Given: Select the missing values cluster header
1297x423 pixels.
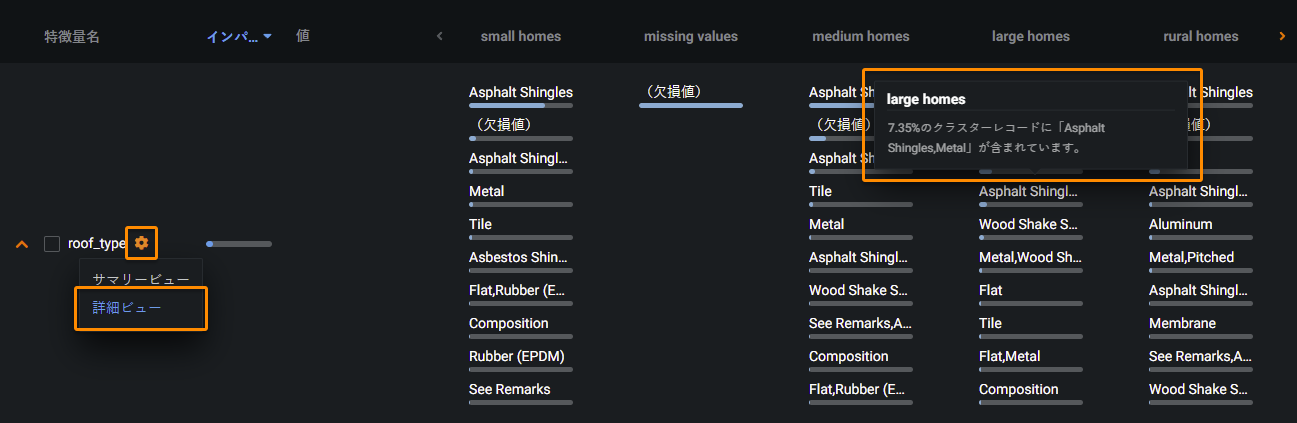Looking at the screenshot, I should 690,37.
